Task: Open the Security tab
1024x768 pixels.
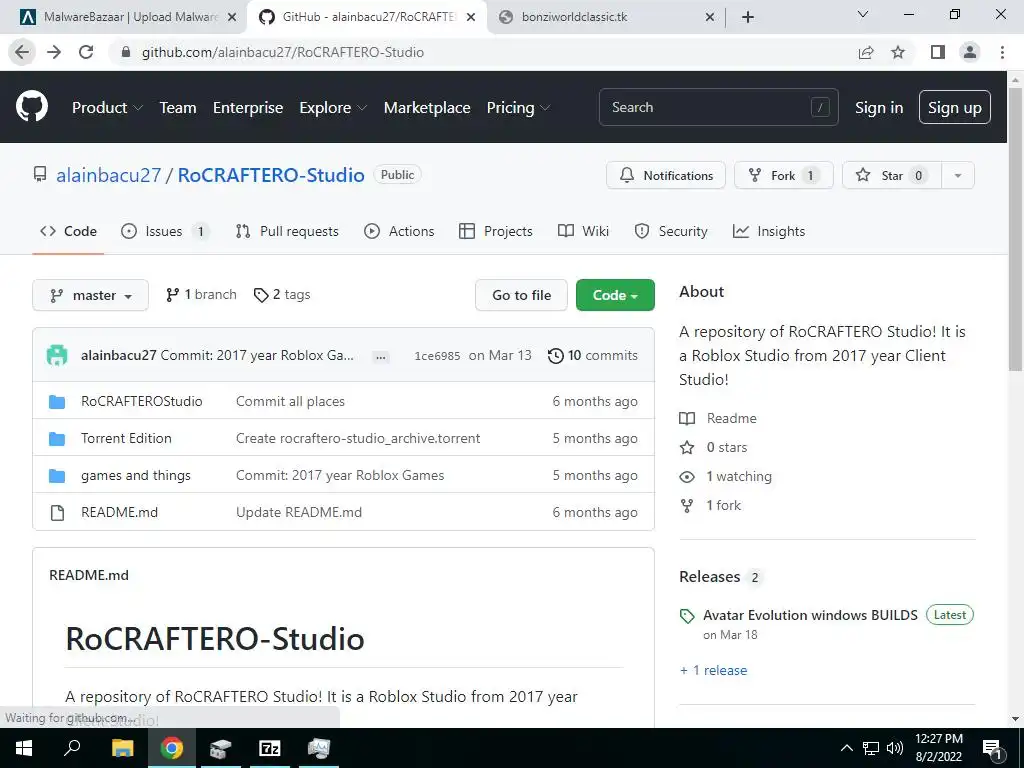Action: tap(671, 231)
